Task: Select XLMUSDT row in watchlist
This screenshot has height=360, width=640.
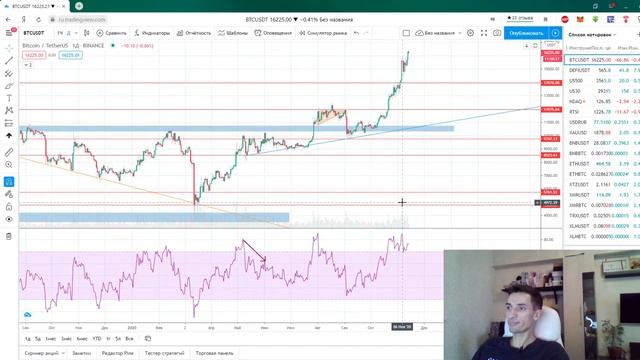Action: 602,226
